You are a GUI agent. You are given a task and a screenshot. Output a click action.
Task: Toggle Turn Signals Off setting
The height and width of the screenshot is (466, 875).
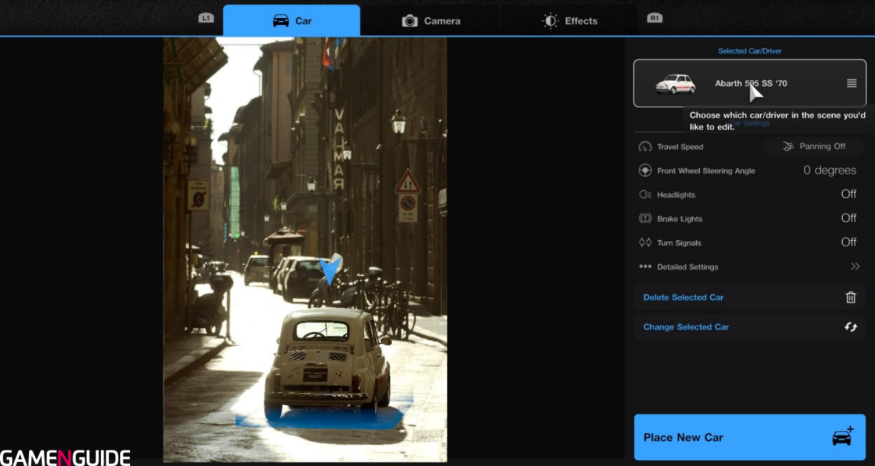pos(848,242)
